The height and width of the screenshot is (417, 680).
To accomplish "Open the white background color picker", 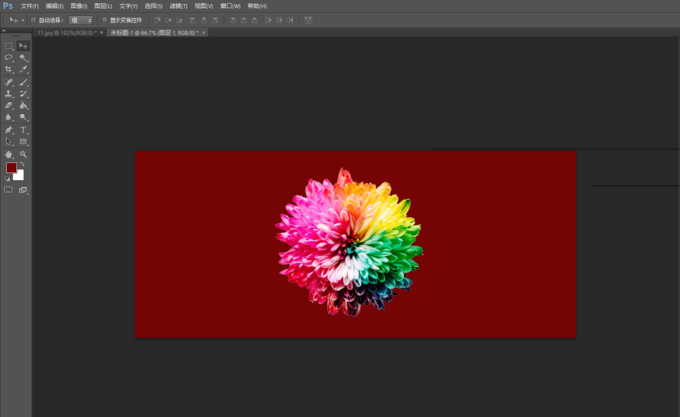I will (x=20, y=177).
